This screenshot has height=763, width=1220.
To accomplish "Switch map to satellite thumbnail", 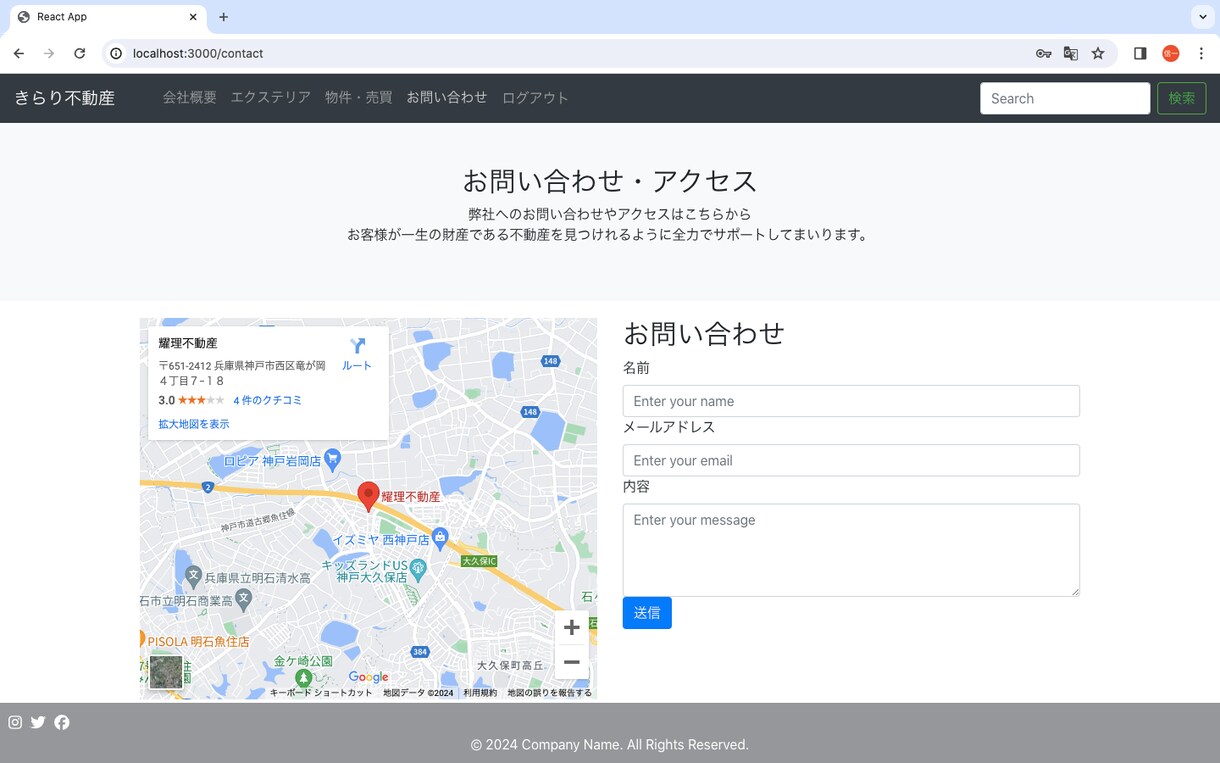I will tap(166, 672).
